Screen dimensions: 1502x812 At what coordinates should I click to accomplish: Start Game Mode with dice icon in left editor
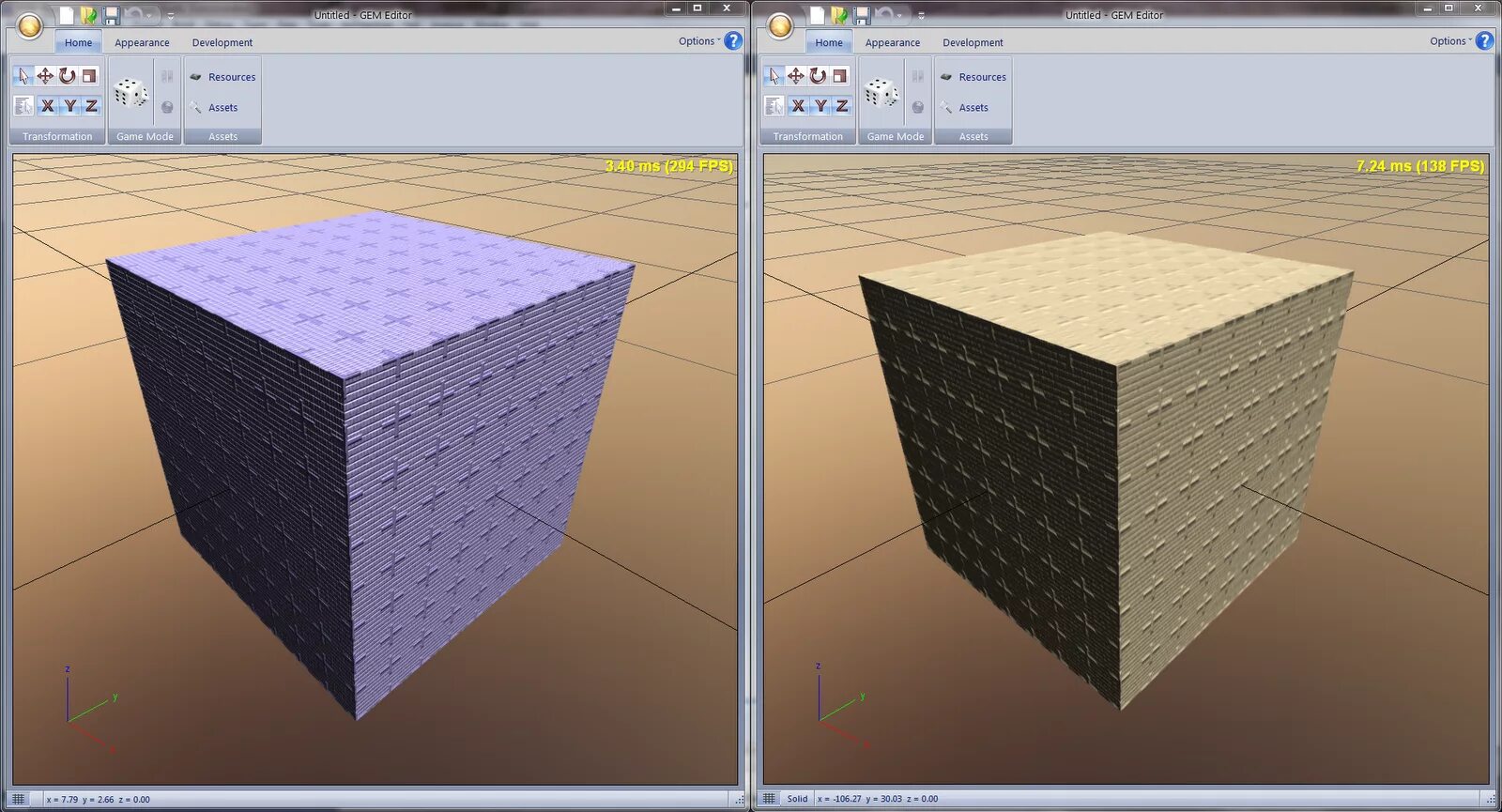(x=130, y=92)
